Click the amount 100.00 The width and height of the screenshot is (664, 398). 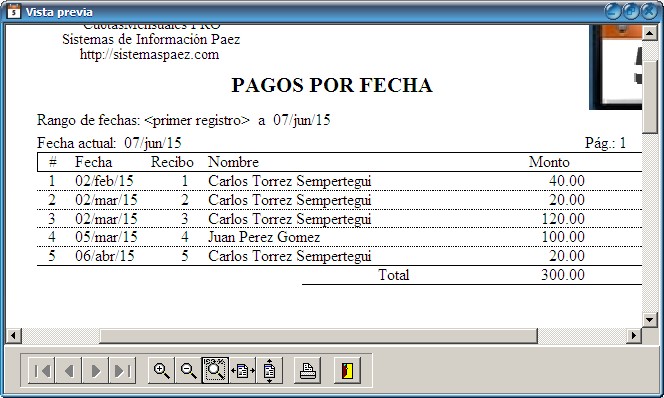coord(563,237)
